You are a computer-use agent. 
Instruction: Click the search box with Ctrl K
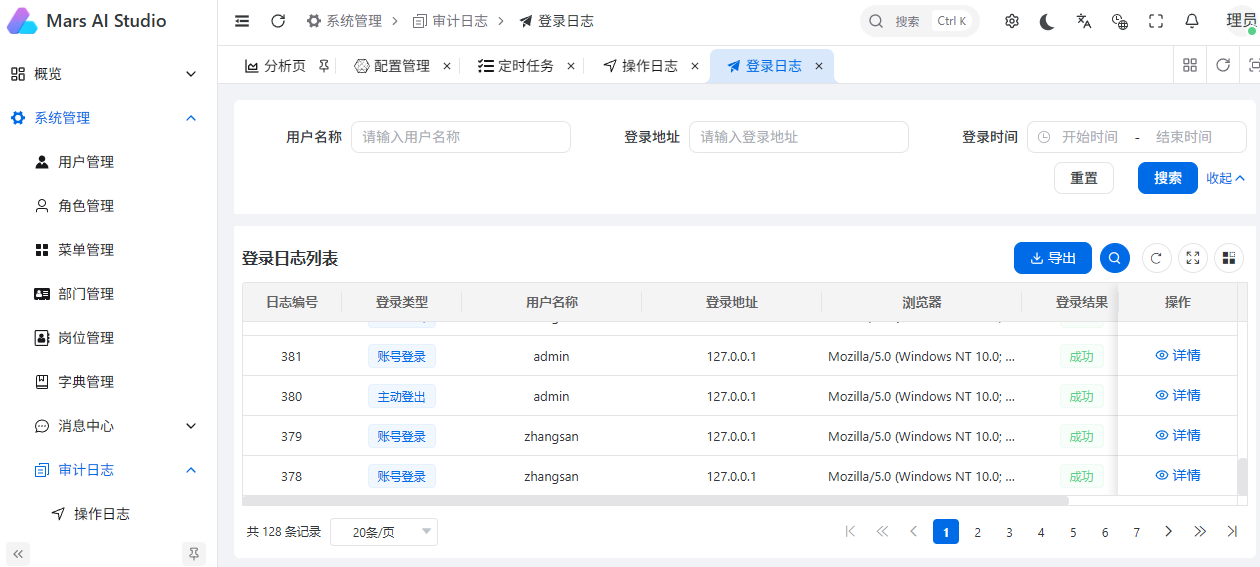920,21
